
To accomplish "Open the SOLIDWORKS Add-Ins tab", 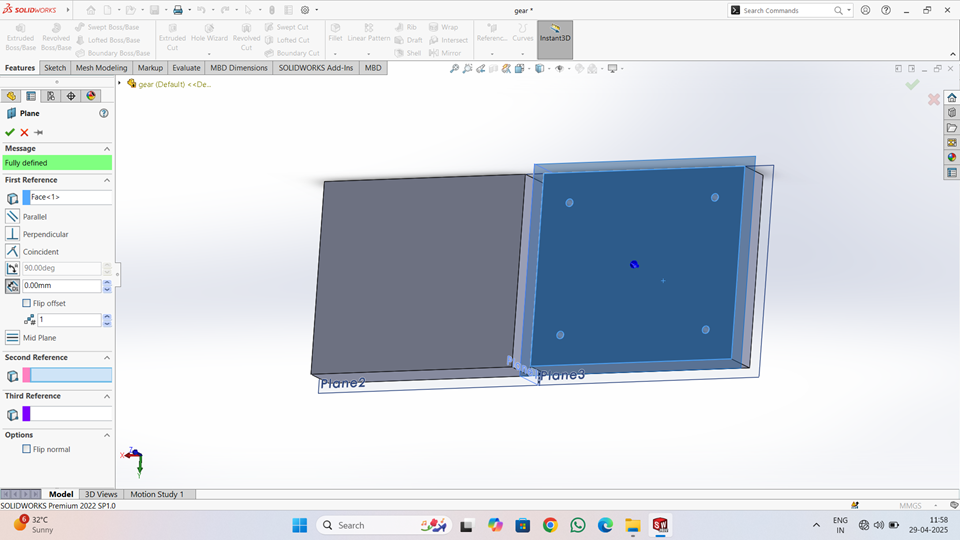I will [x=316, y=68].
